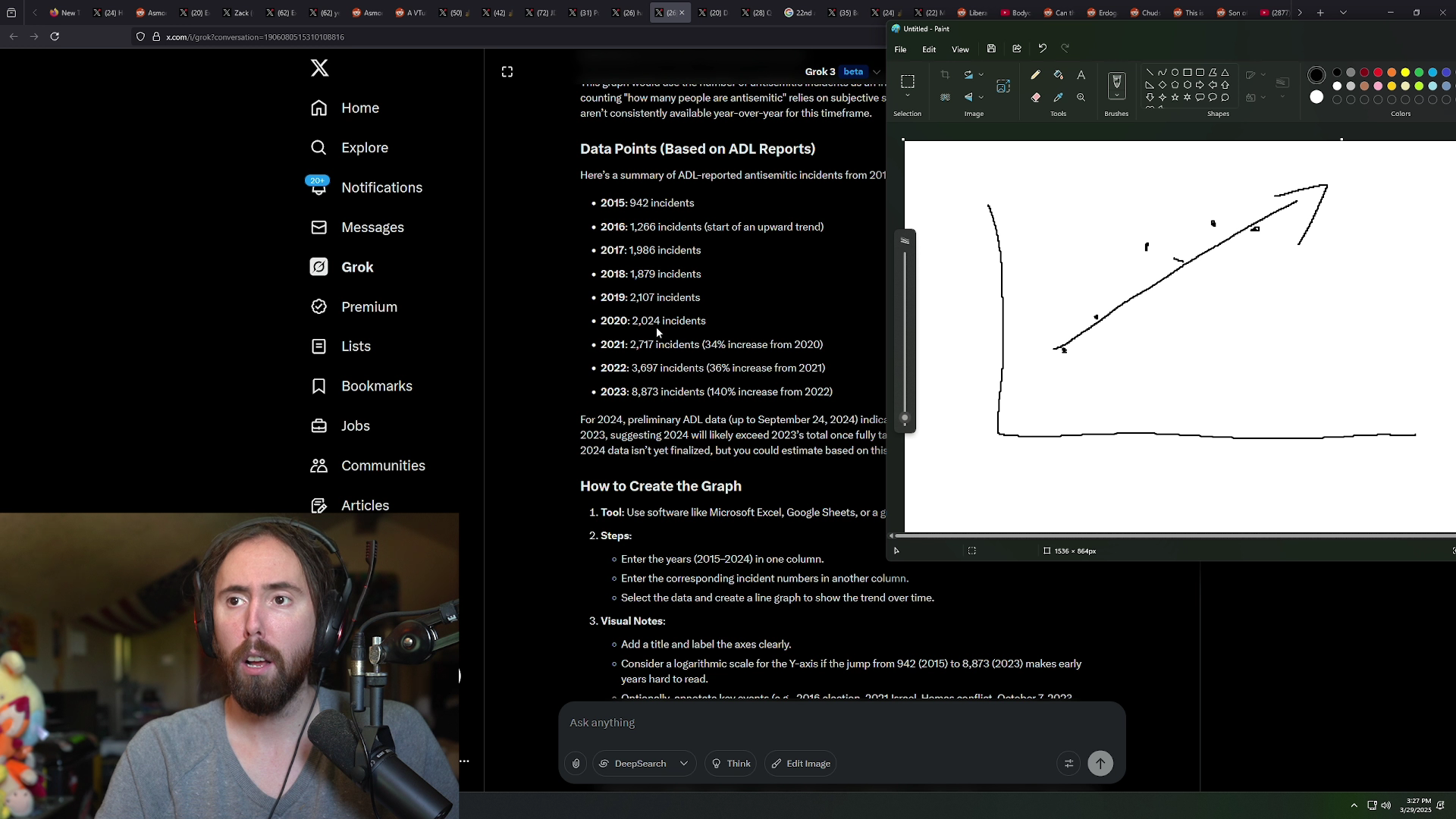Click the Image Creator icon in Paint
The height and width of the screenshot is (819, 1456).
point(1003,86)
